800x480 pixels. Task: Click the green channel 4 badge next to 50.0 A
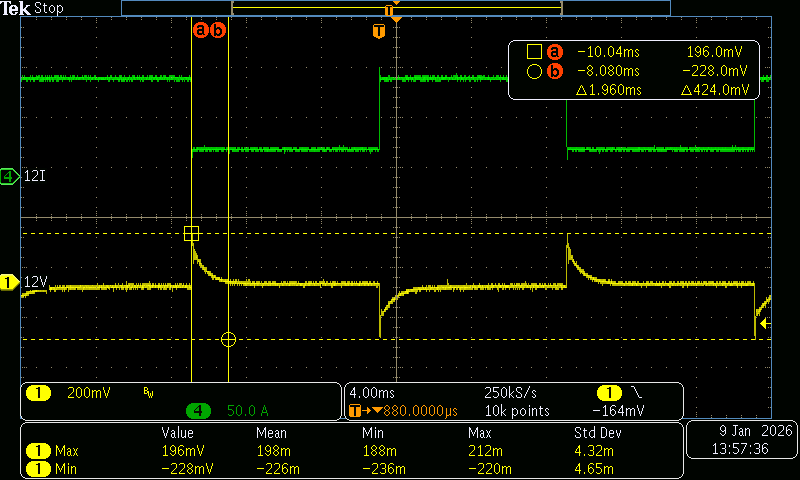point(198,410)
